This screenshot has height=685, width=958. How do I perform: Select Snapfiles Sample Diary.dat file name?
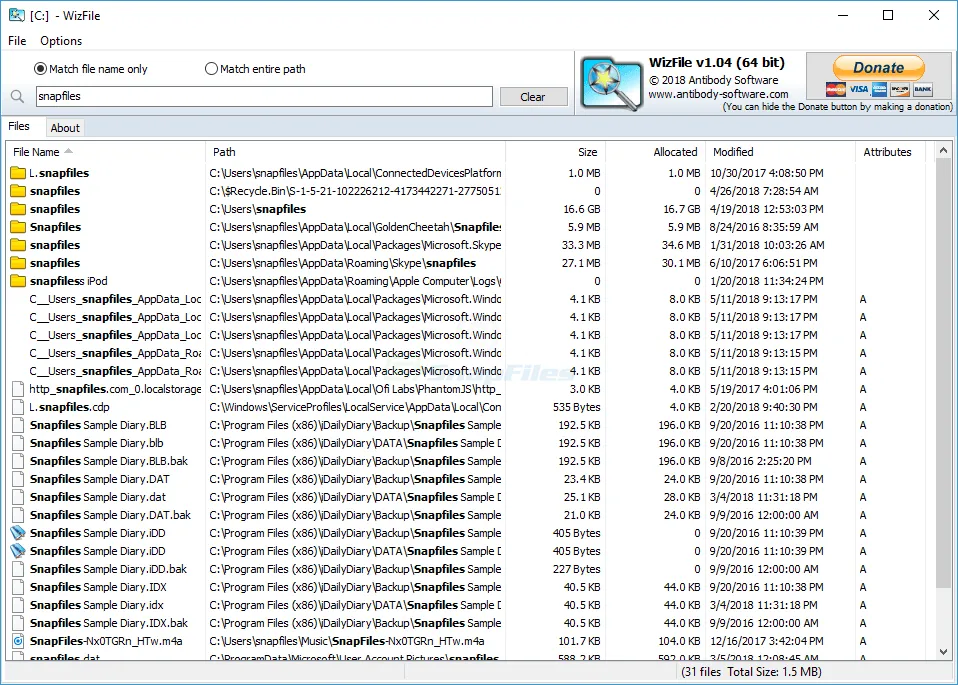98,497
